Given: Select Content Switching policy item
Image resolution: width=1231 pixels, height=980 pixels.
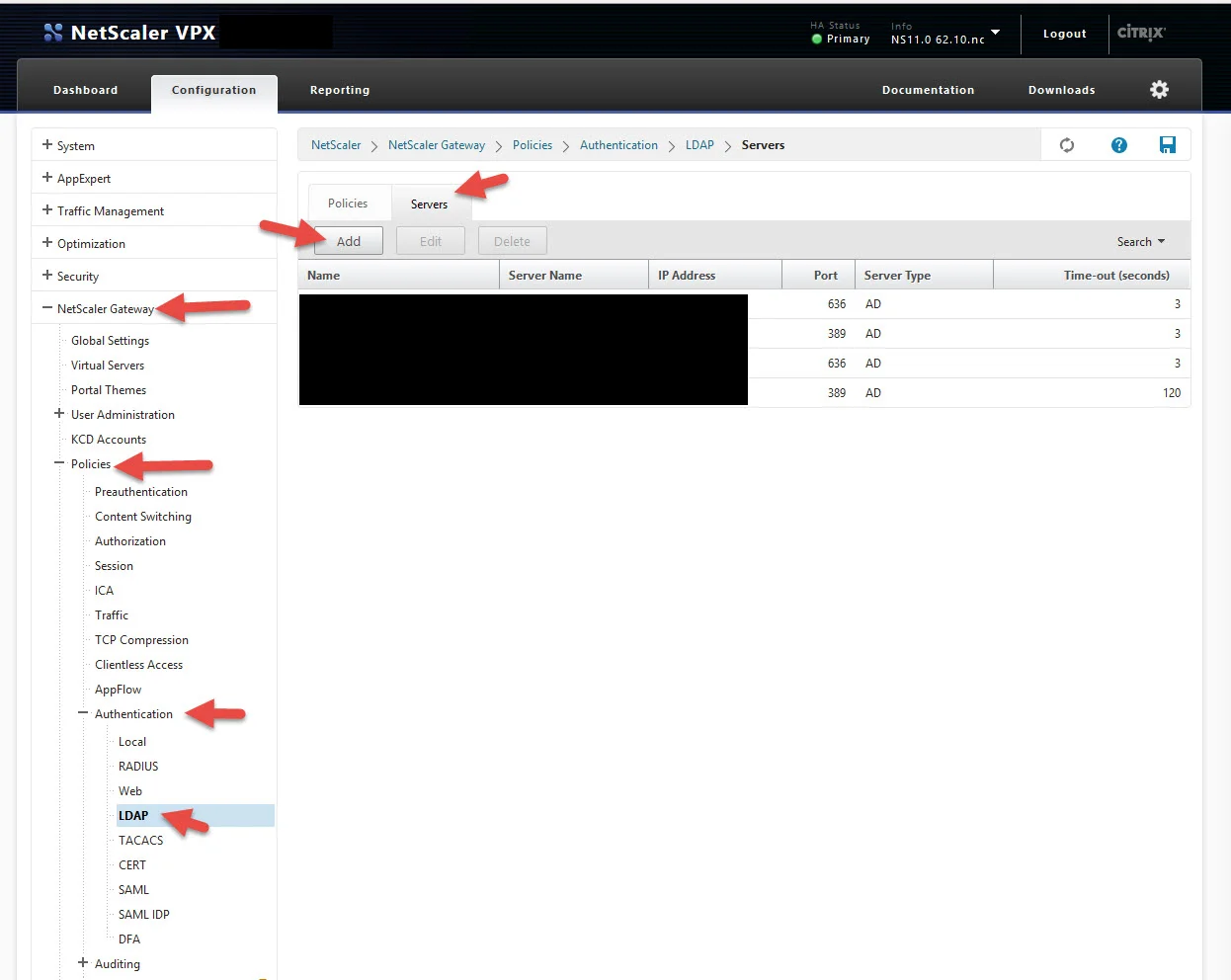Looking at the screenshot, I should pos(143,517).
